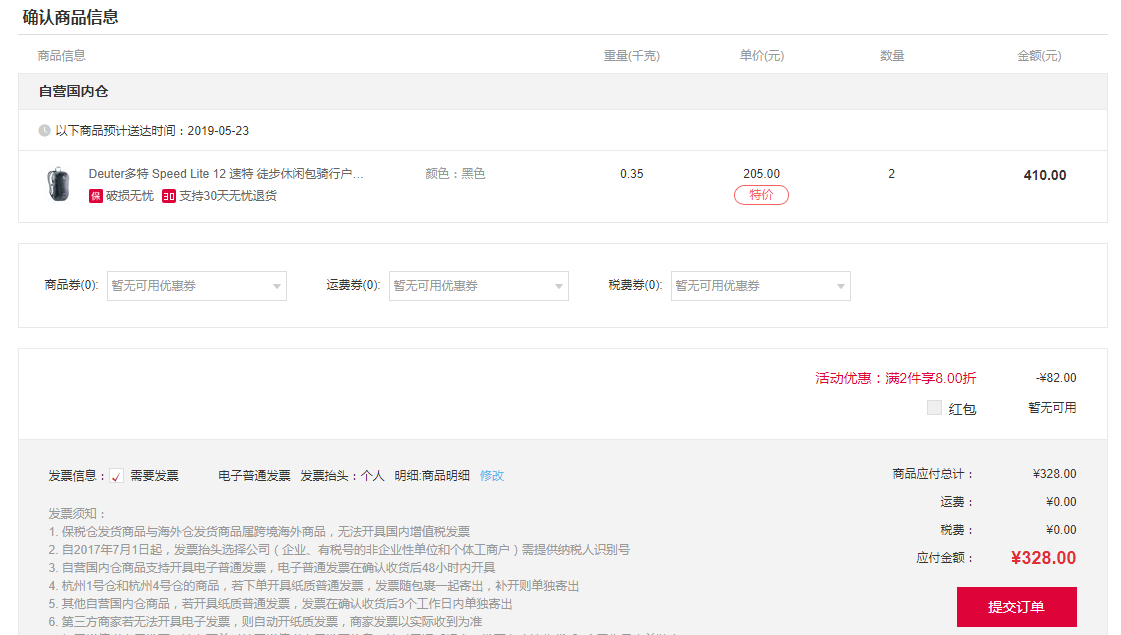Open the 运费券 shipping coupon dropdown

[478, 286]
